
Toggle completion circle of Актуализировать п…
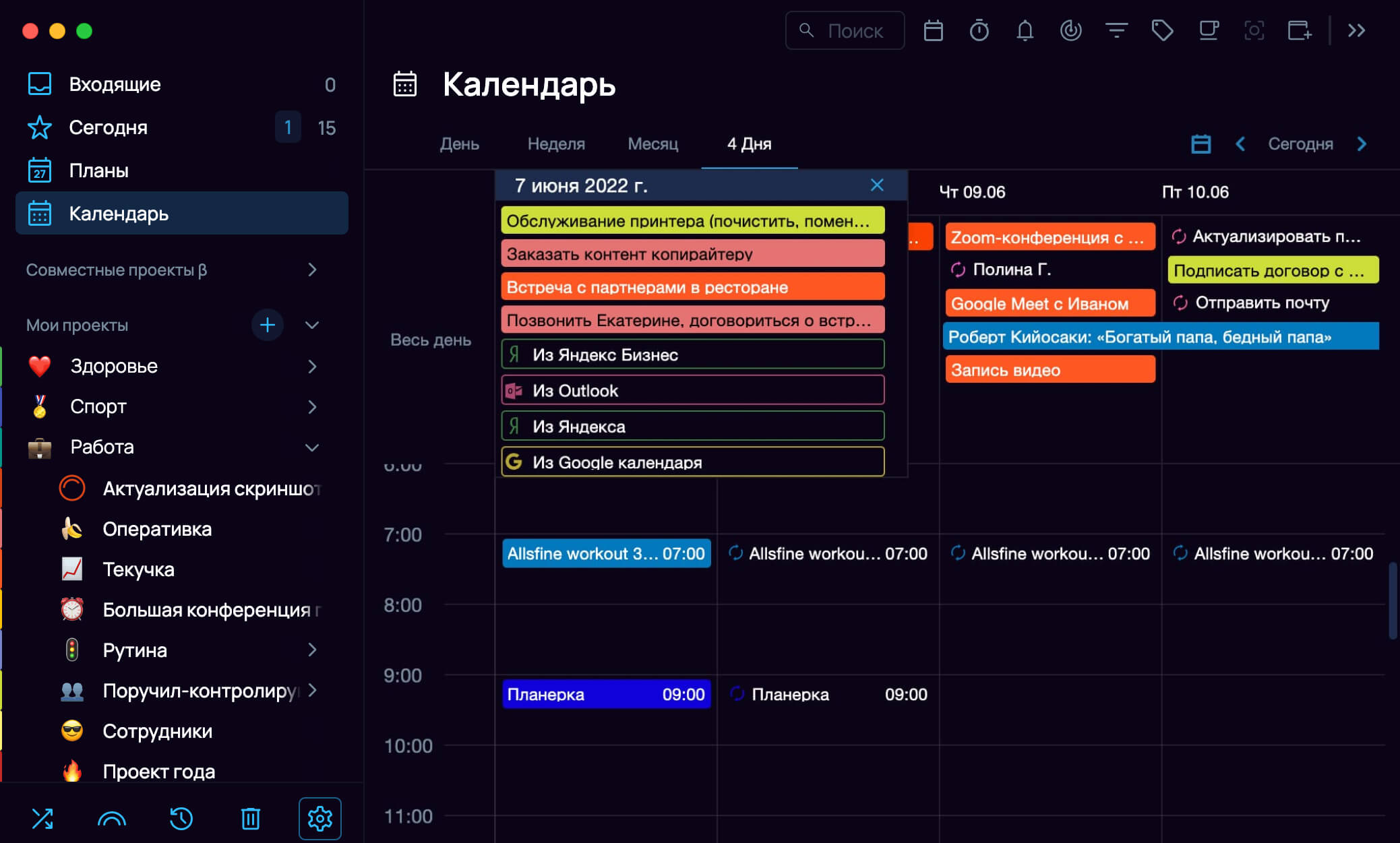[x=1179, y=237]
